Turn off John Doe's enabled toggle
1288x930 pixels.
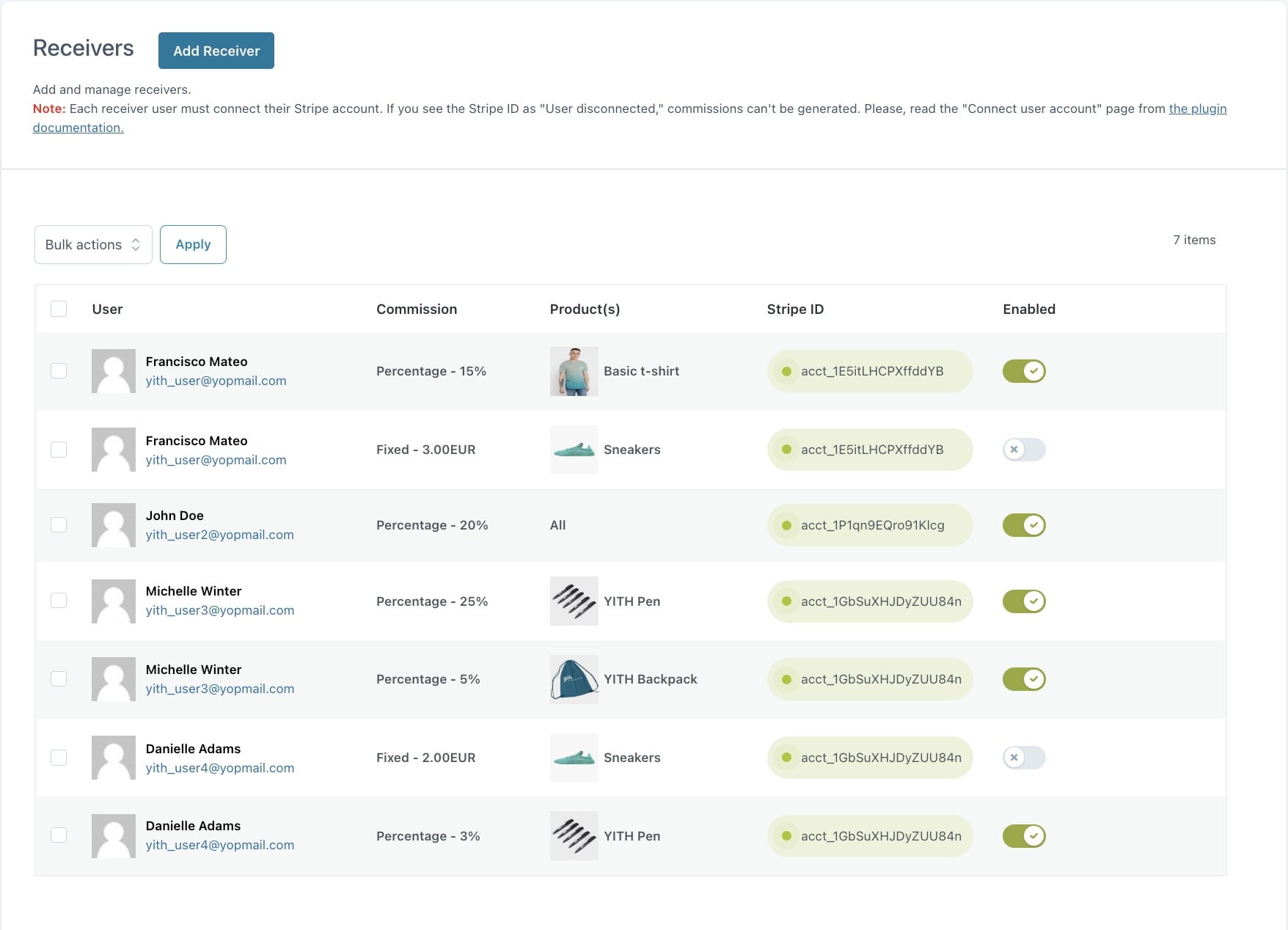pyautogui.click(x=1024, y=525)
